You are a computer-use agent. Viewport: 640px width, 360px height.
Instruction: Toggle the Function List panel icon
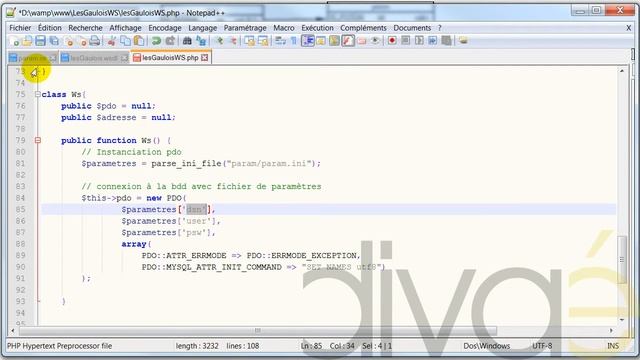click(348, 41)
